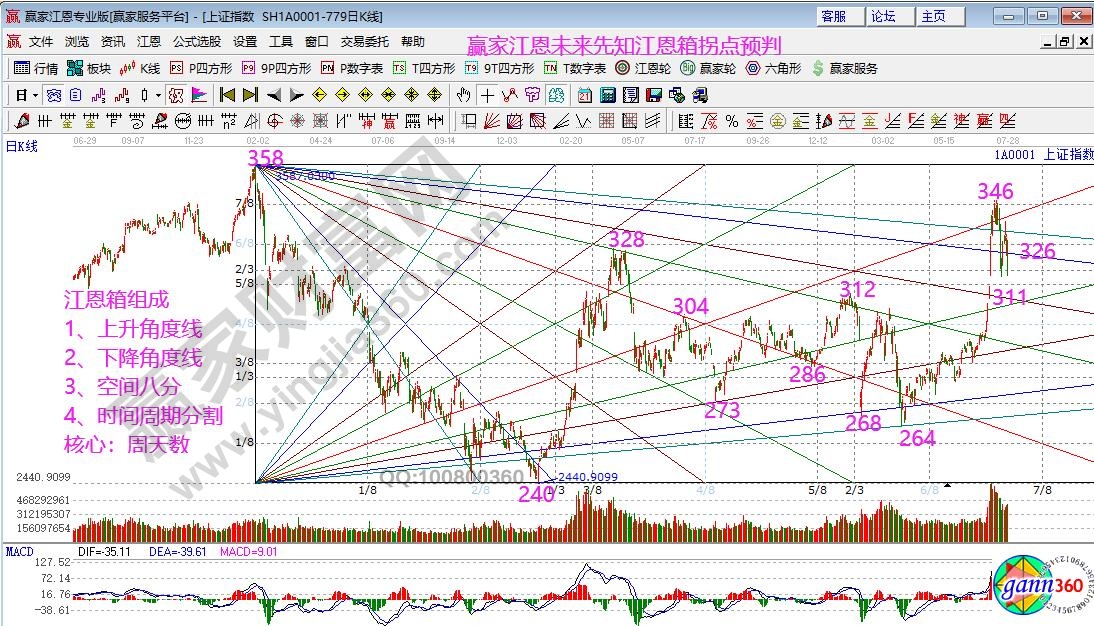Open the 江恩轮 Gann wheel
The width and height of the screenshot is (1094, 626).
[643, 68]
